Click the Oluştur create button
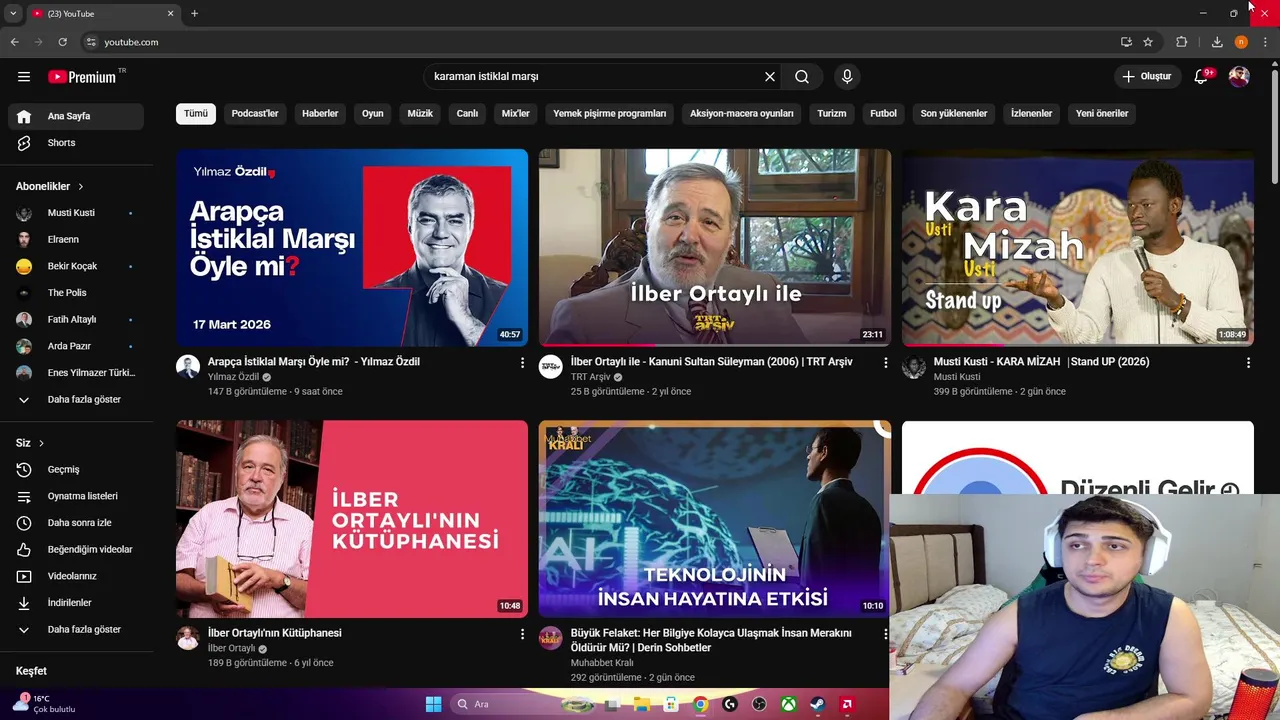The height and width of the screenshot is (720, 1280). (1146, 77)
